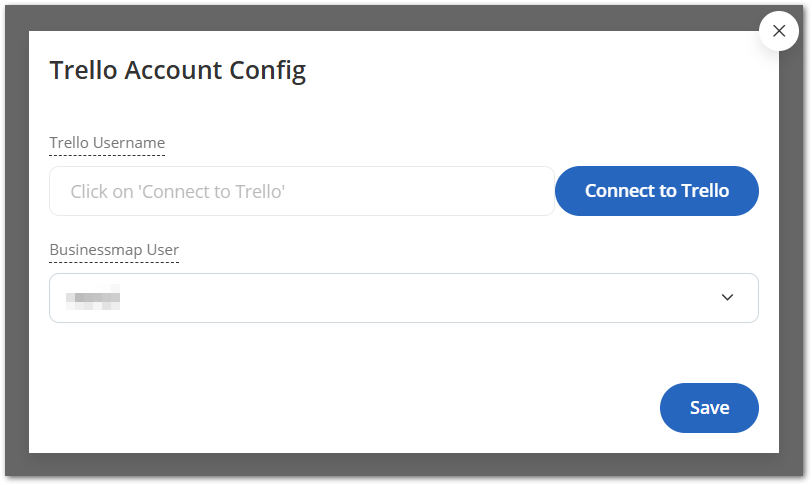812x485 pixels.
Task: Place cursor in the username text box
Action: [x=301, y=191]
